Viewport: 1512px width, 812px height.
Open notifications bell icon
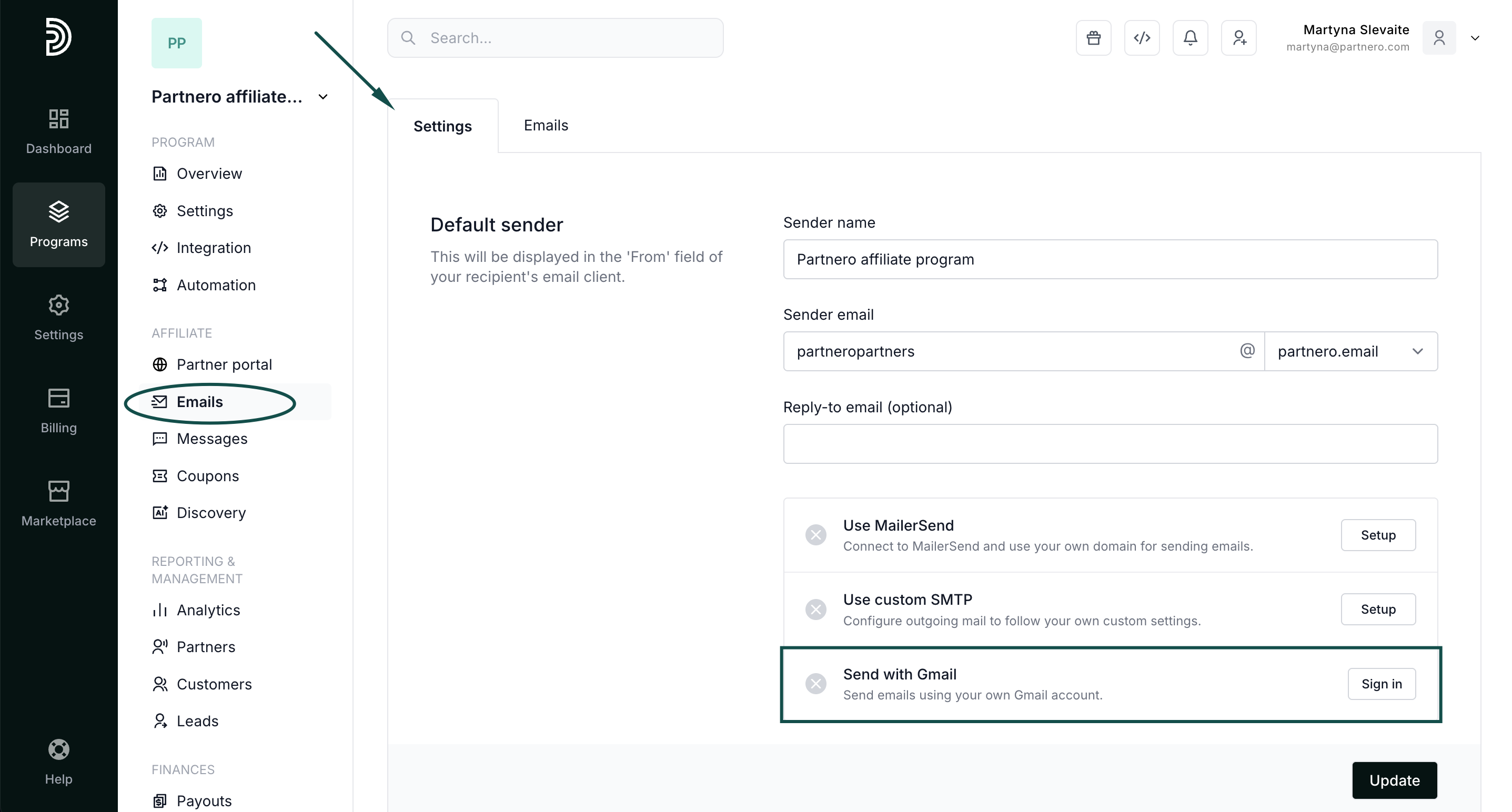coord(1190,38)
